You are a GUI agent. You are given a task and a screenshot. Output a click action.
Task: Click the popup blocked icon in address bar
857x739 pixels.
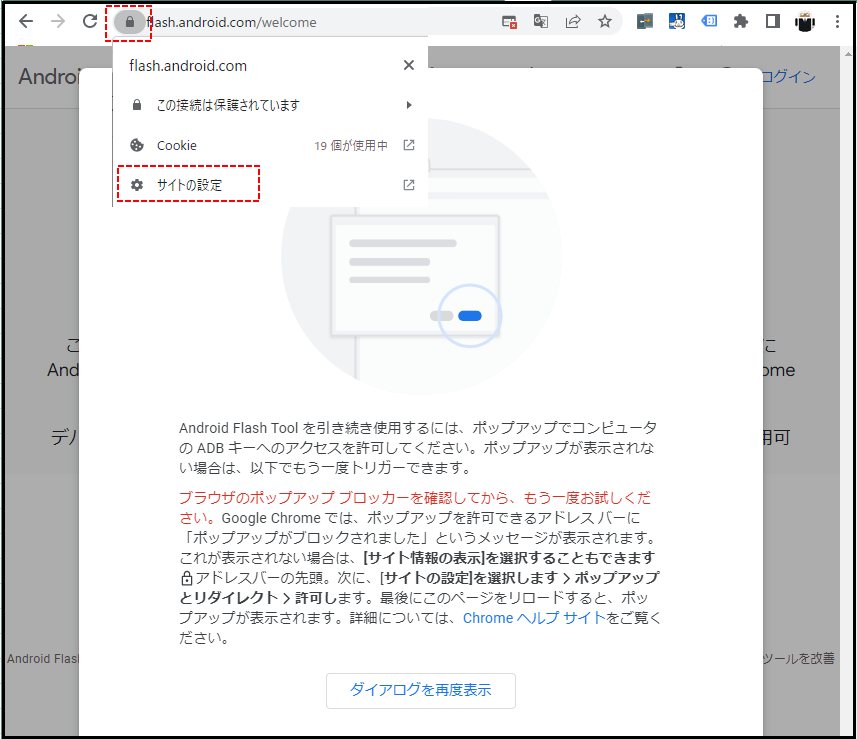pos(509,22)
